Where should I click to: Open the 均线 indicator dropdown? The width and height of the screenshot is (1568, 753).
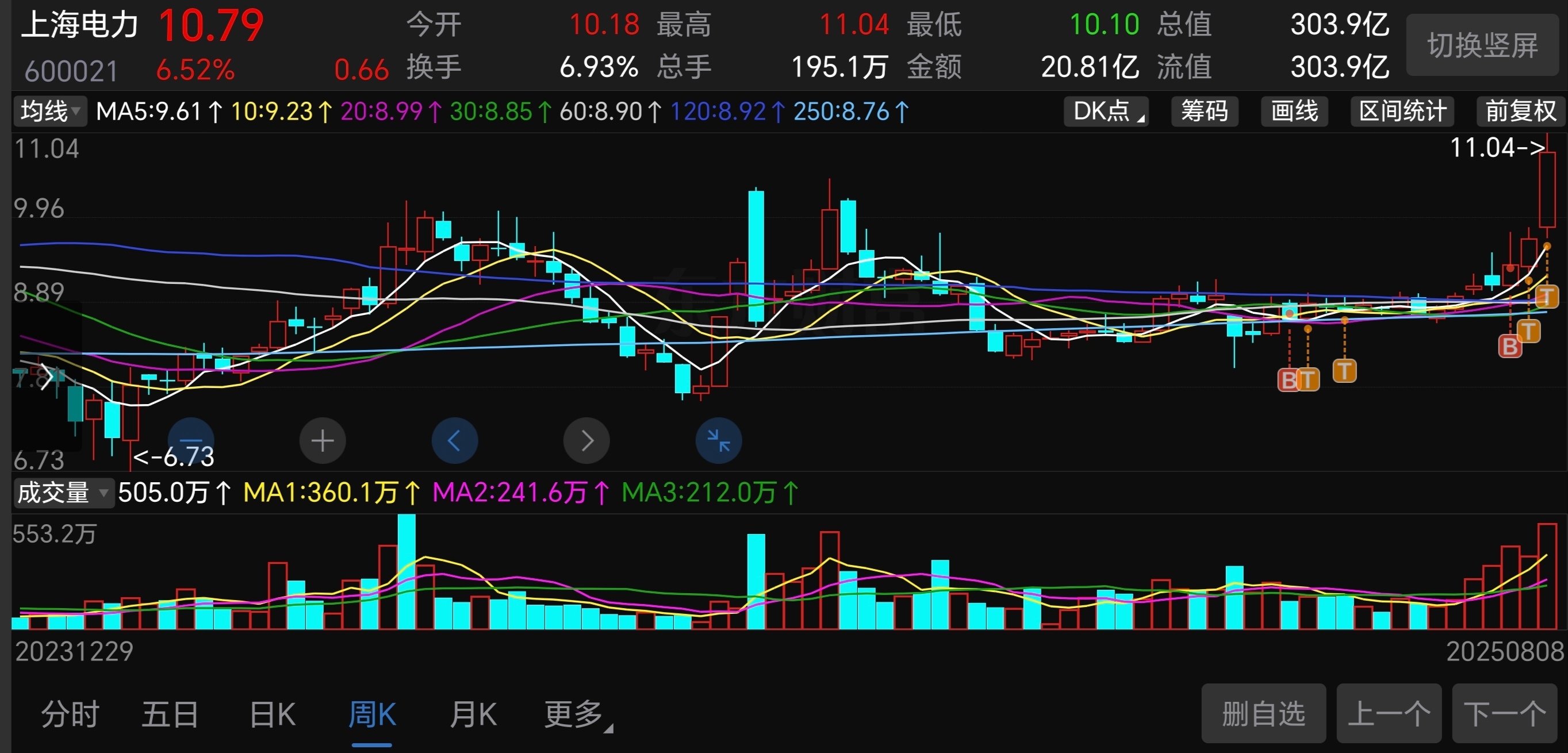pyautogui.click(x=50, y=111)
